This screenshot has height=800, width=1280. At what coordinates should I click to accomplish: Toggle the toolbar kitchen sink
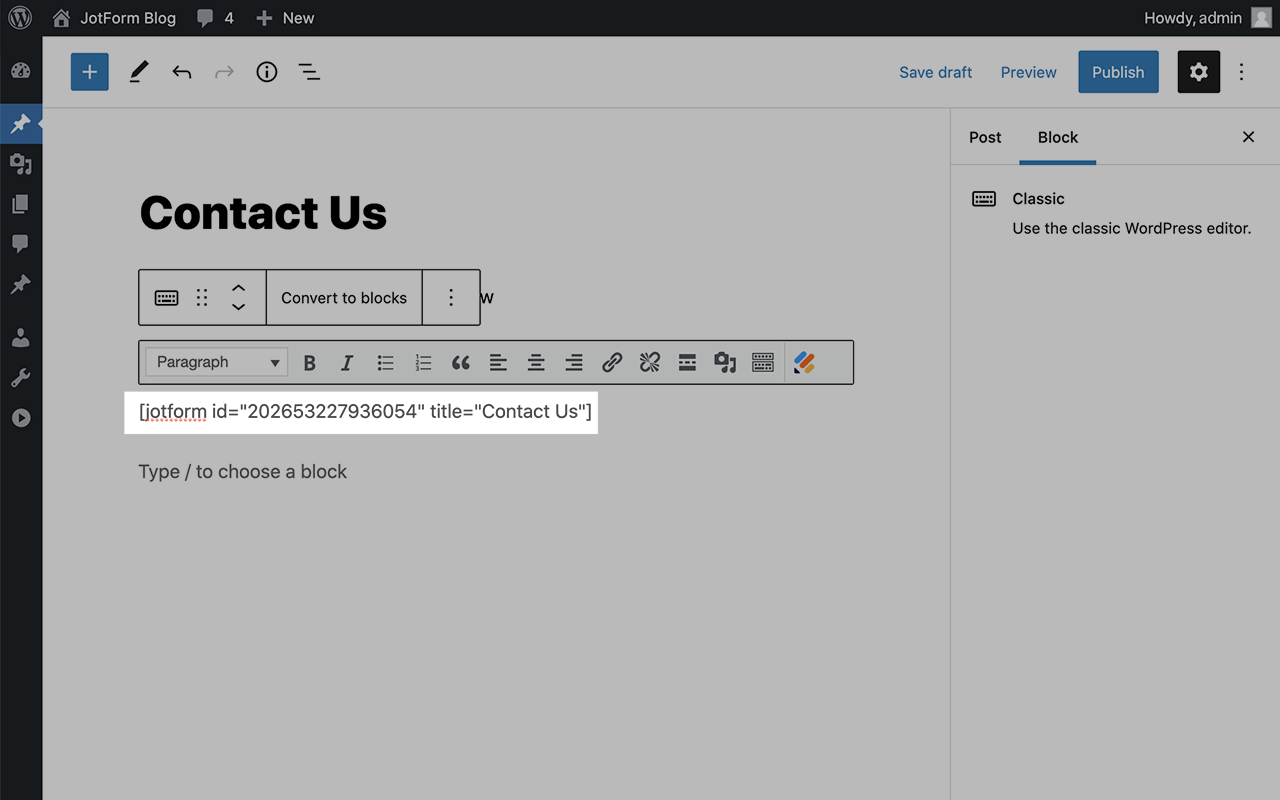tap(763, 362)
